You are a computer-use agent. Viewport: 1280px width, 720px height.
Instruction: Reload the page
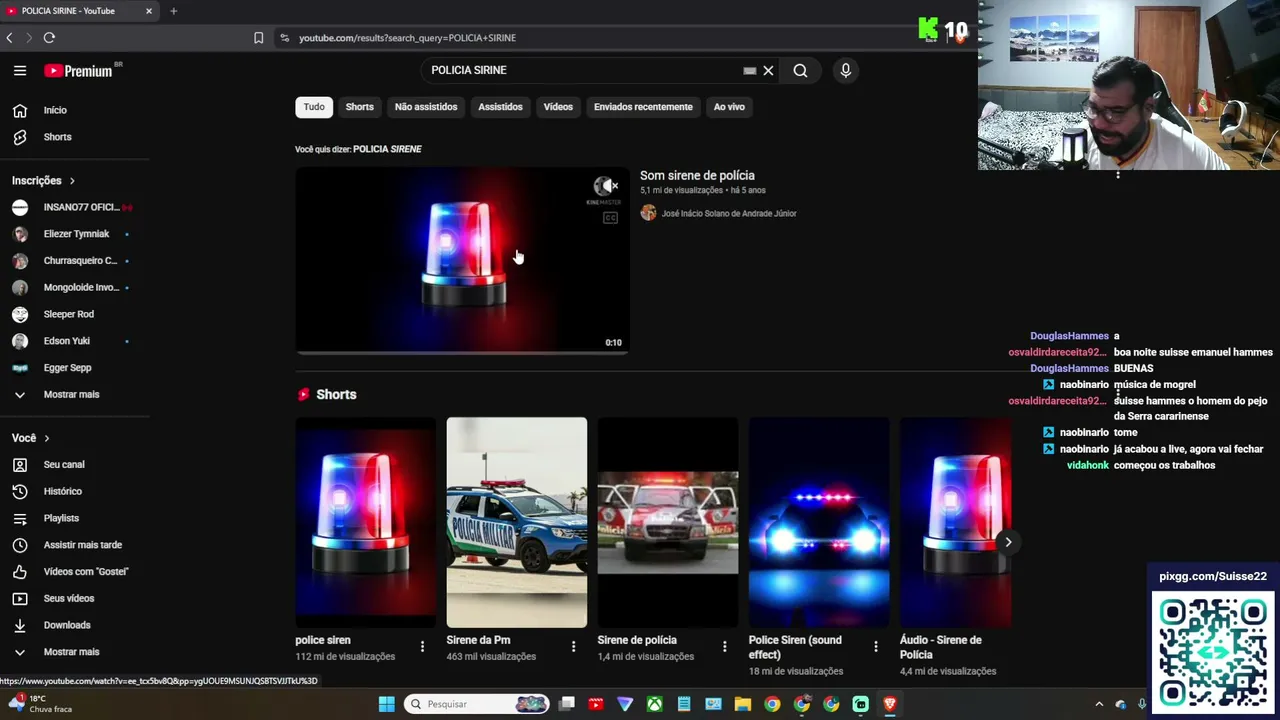coord(49,38)
